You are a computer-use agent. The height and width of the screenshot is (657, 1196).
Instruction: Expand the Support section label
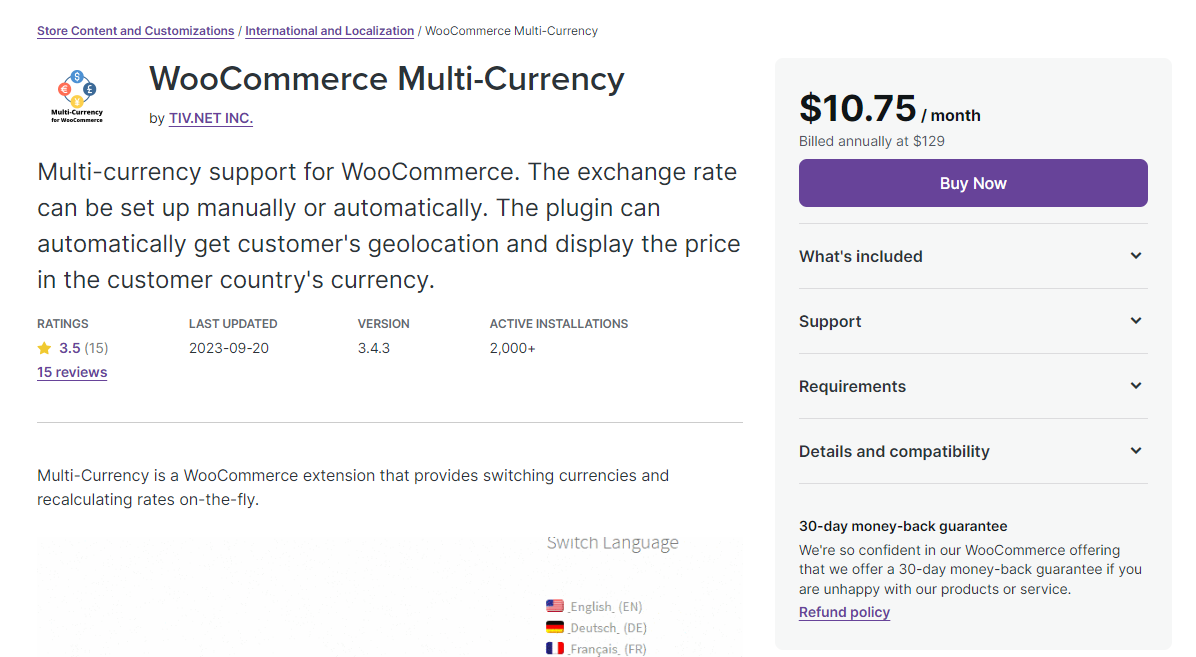tap(830, 321)
